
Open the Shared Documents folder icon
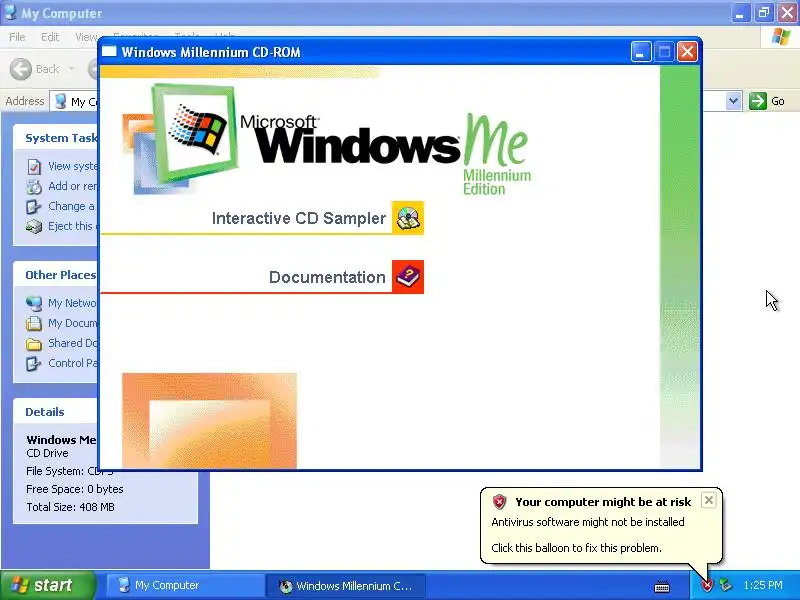pyautogui.click(x=34, y=343)
